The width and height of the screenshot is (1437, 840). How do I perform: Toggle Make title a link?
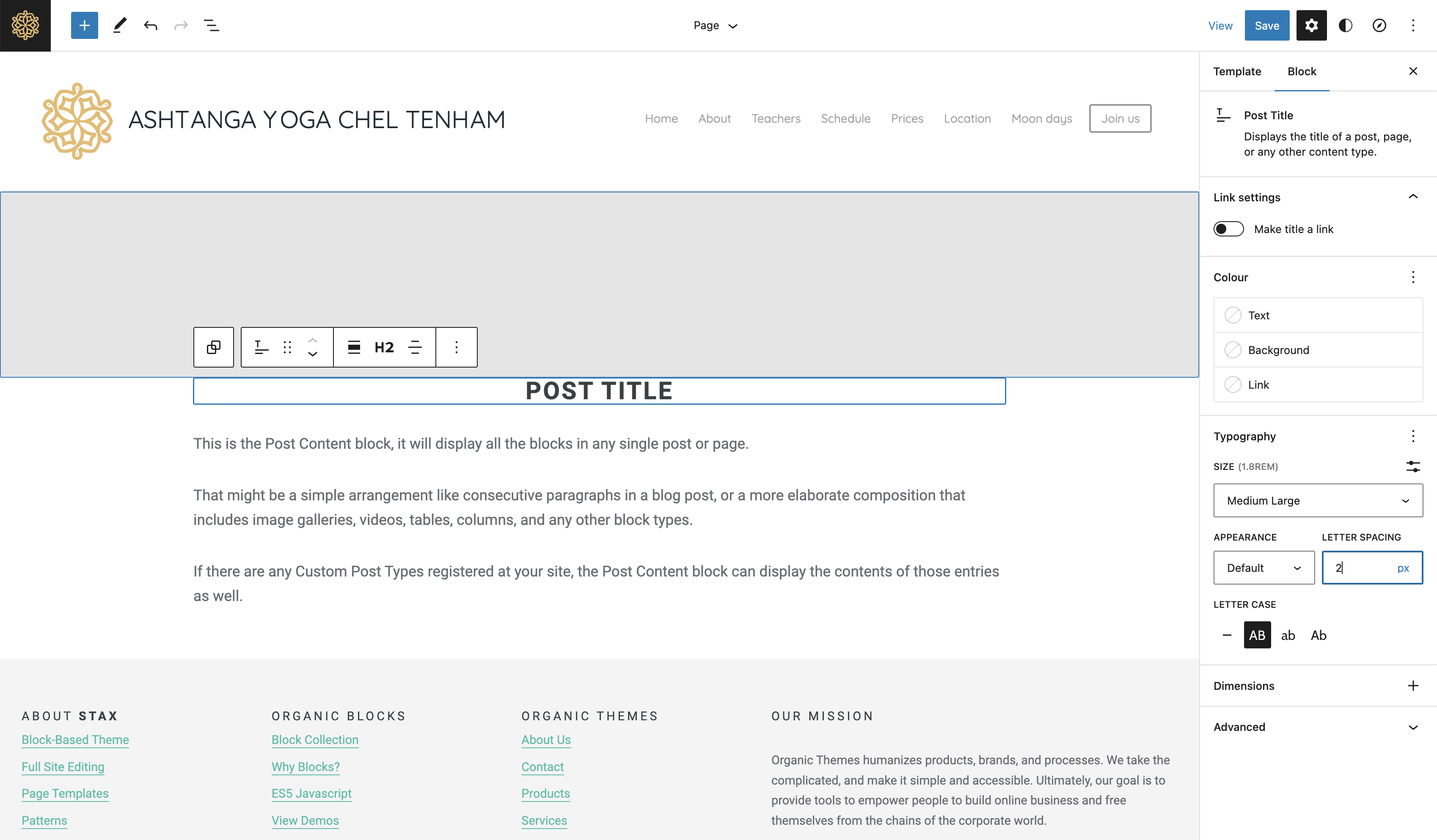pyautogui.click(x=1229, y=229)
